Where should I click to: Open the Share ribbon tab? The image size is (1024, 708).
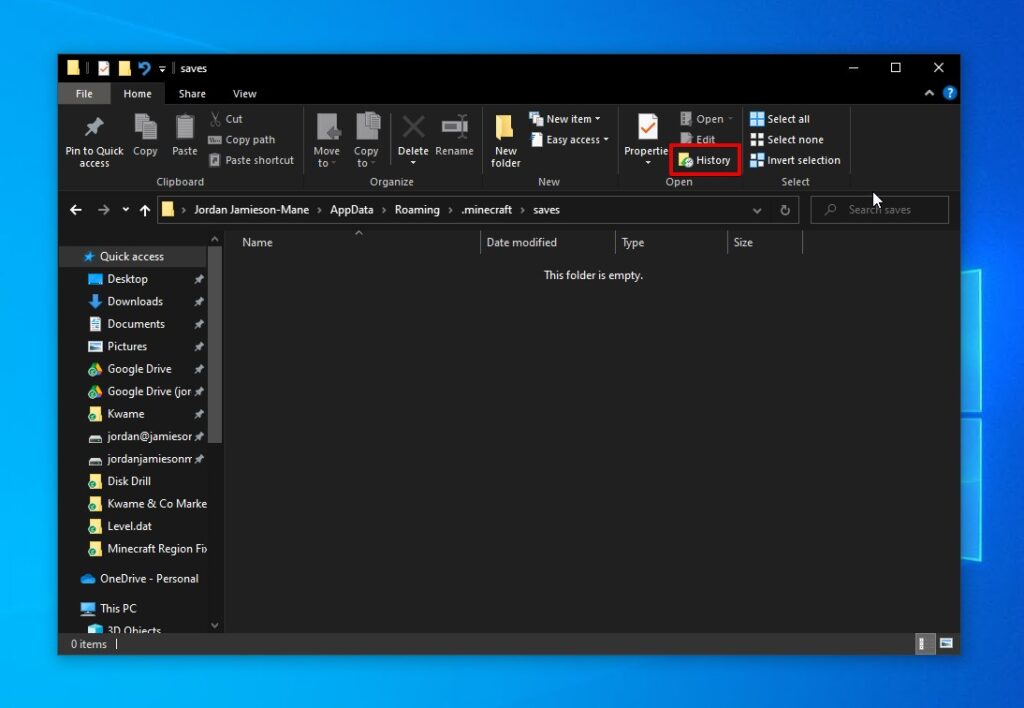tap(192, 94)
